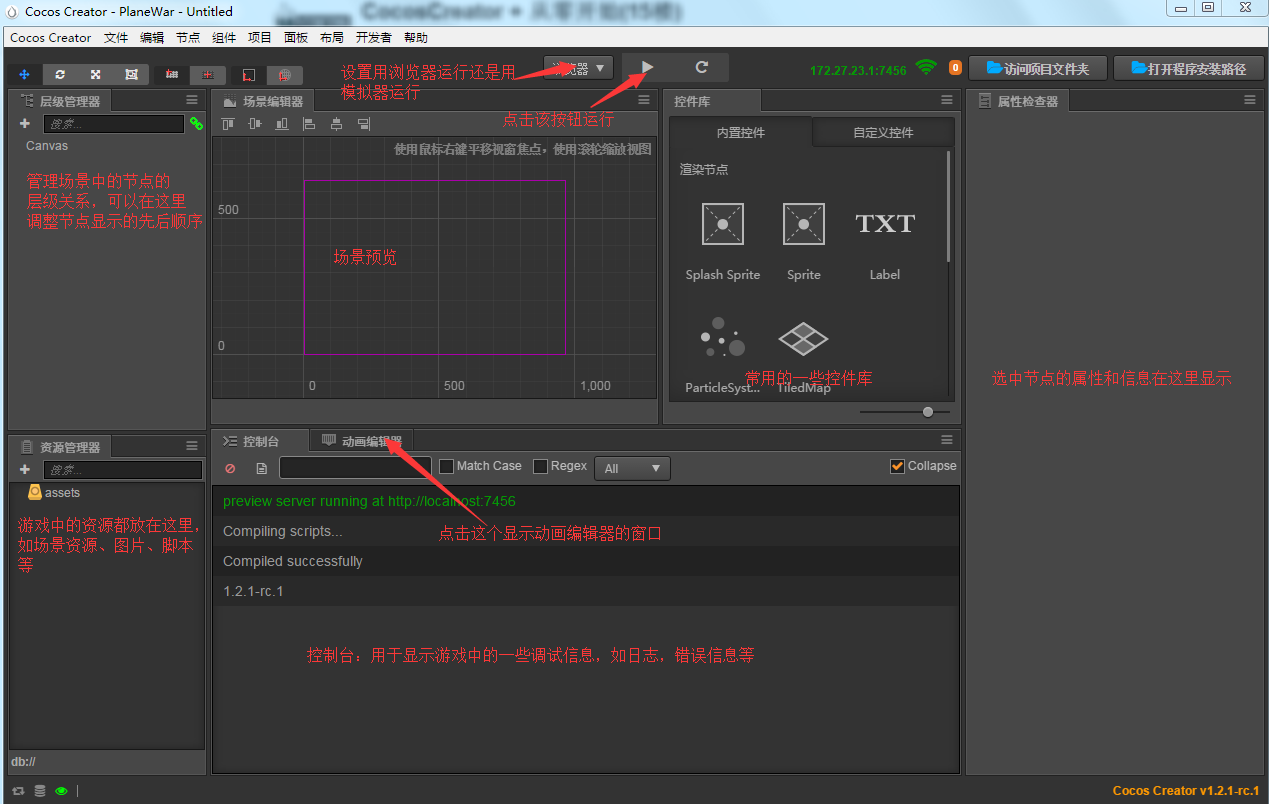1269x804 pixels.
Task: Select the Sprite widget
Action: coord(804,241)
